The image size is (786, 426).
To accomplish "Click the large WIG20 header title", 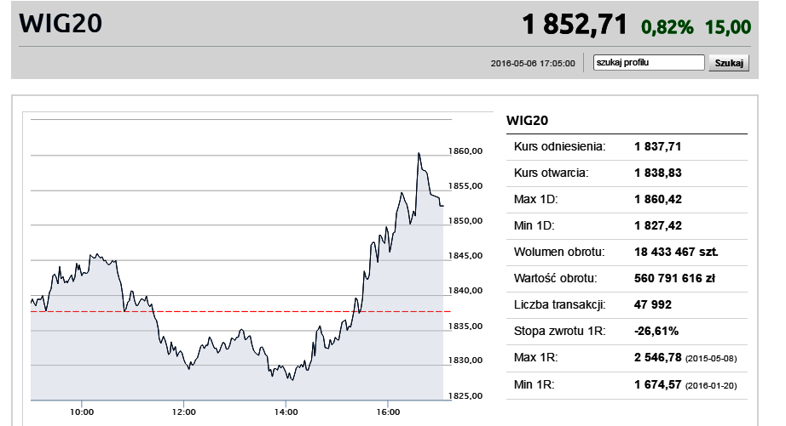I will point(61,24).
